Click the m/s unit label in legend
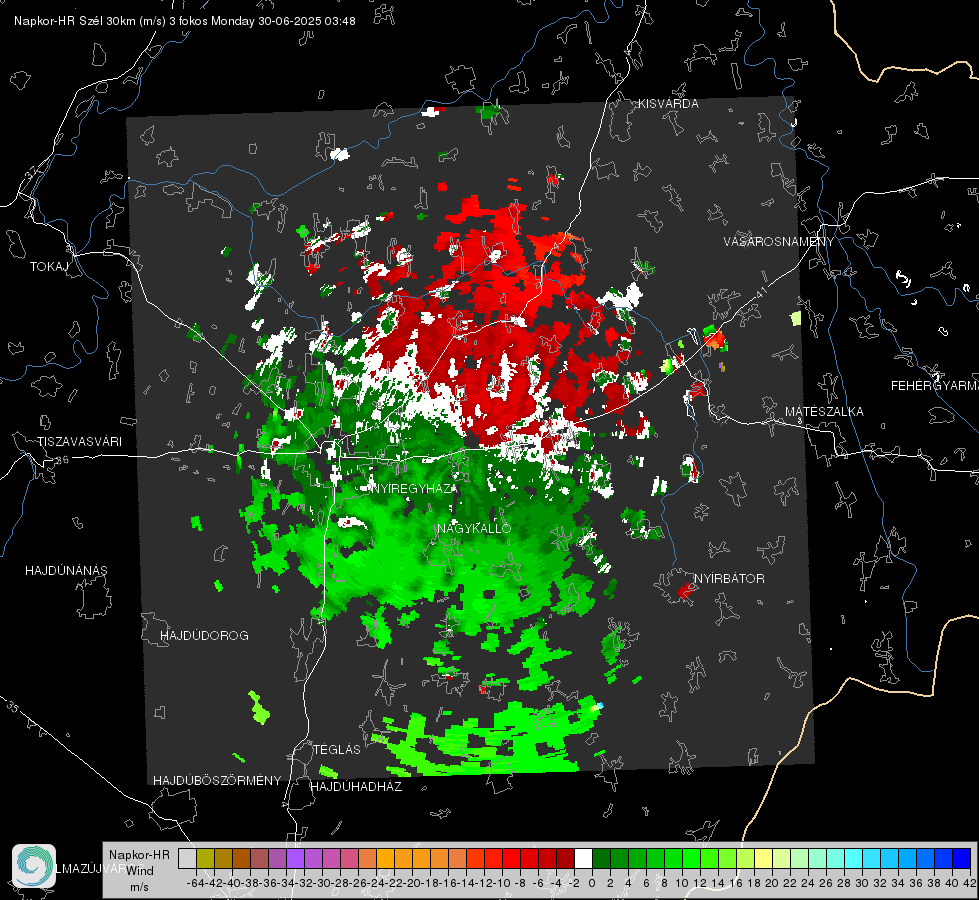Viewport: 979px width, 900px height. pyautogui.click(x=139, y=886)
